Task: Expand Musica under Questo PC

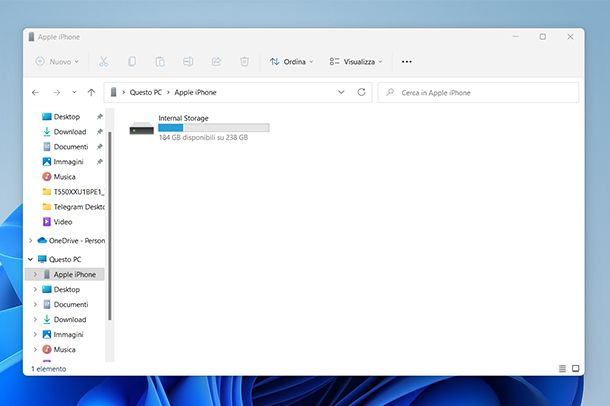Action: tap(35, 350)
